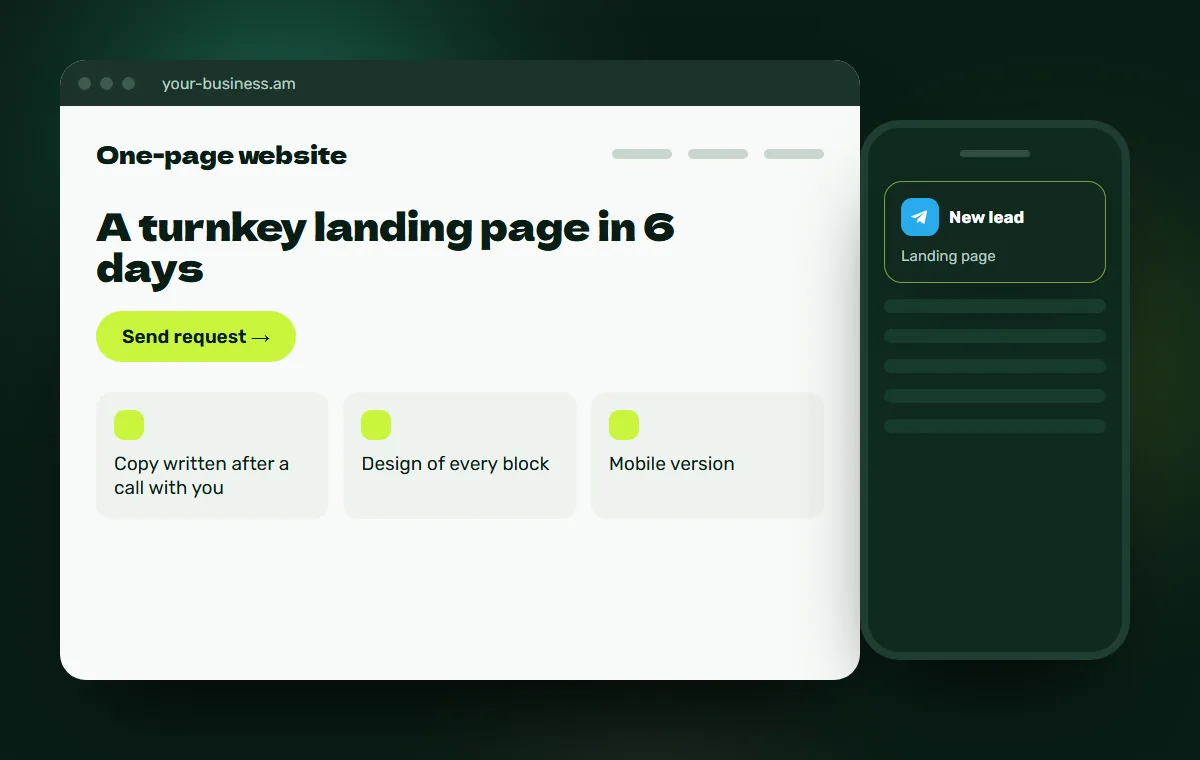This screenshot has height=760, width=1200.
Task: Click the Send request button
Action: click(x=196, y=336)
